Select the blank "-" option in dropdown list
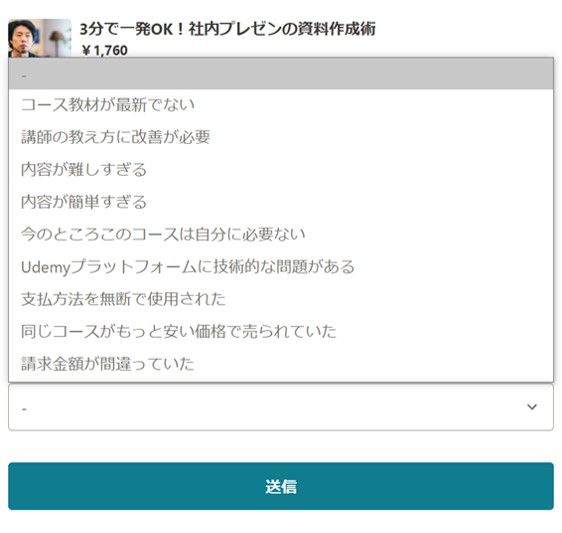 tap(281, 74)
